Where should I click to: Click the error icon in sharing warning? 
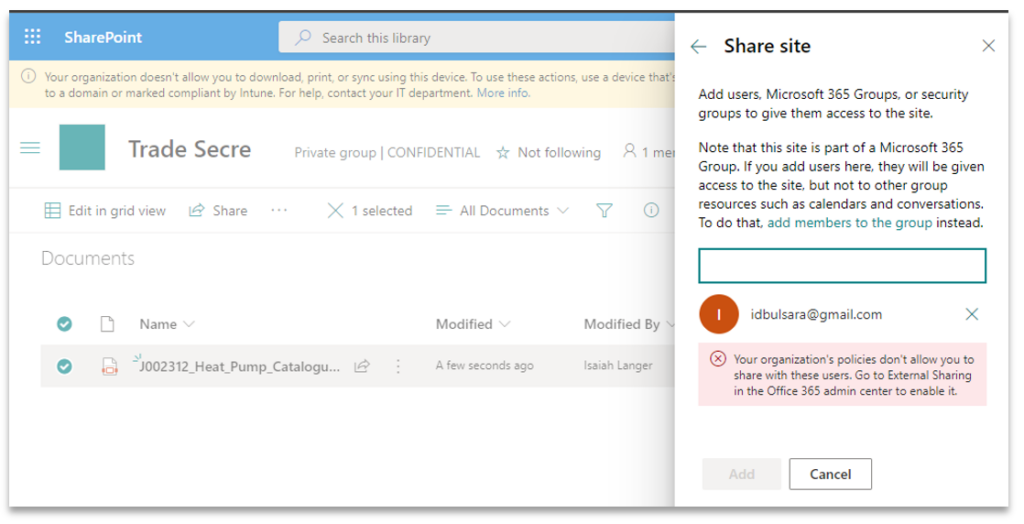pyautogui.click(x=718, y=359)
